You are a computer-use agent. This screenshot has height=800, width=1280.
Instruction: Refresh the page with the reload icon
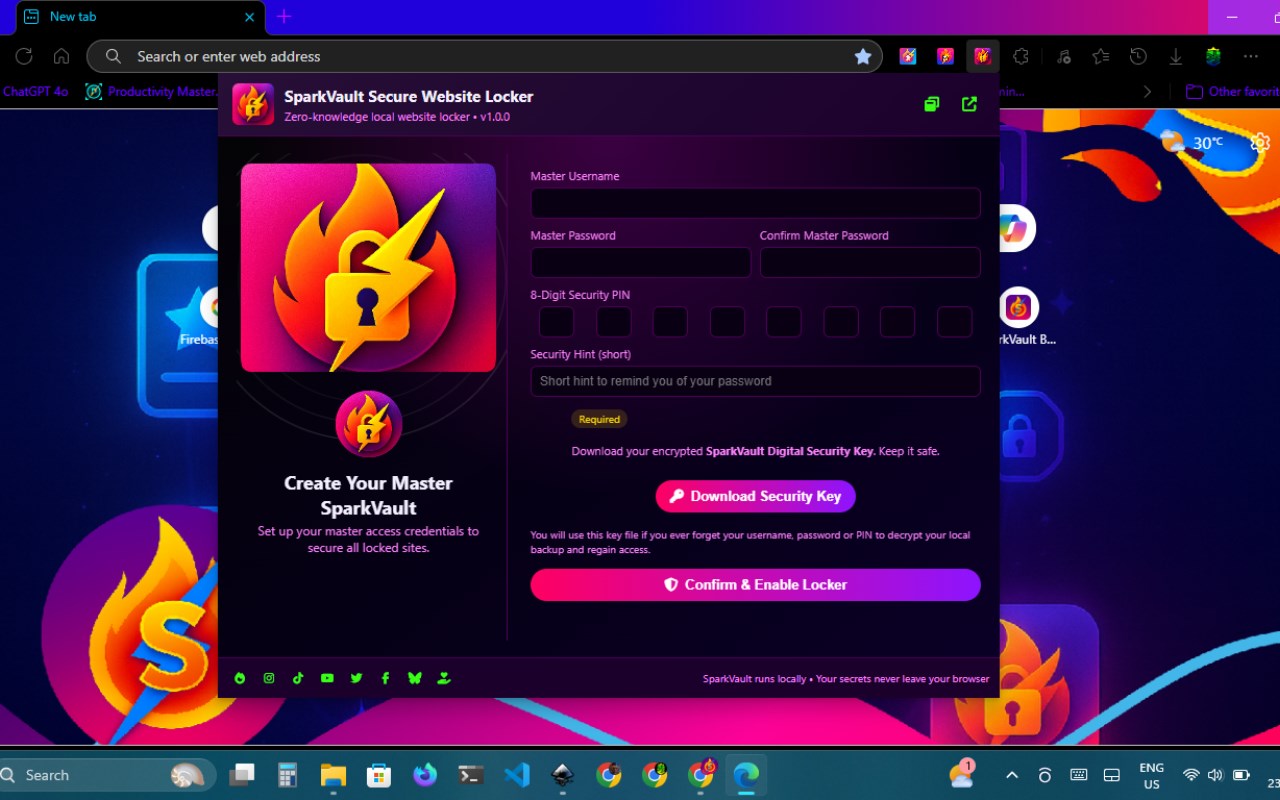[24, 56]
